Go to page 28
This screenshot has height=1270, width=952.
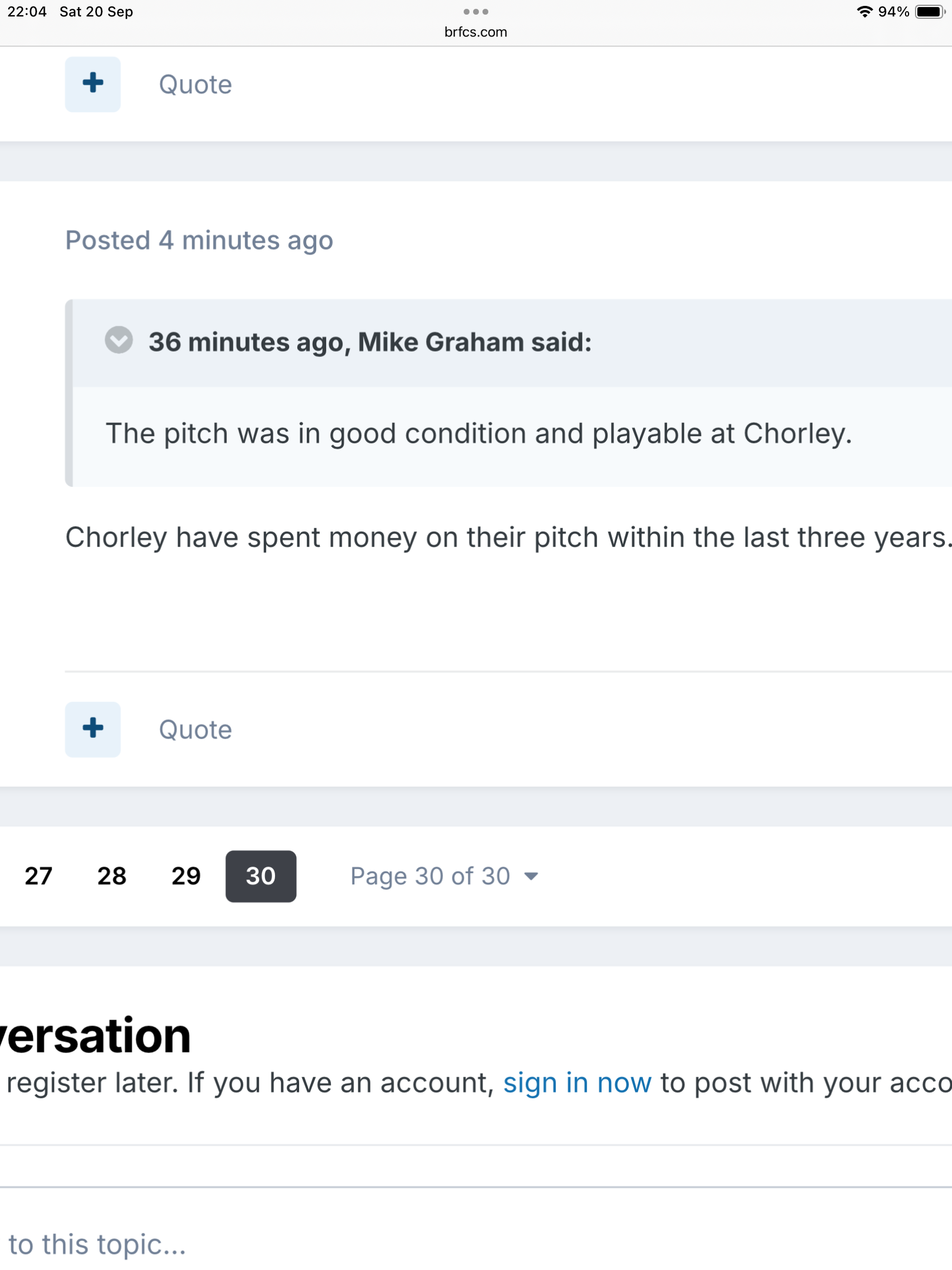(112, 876)
